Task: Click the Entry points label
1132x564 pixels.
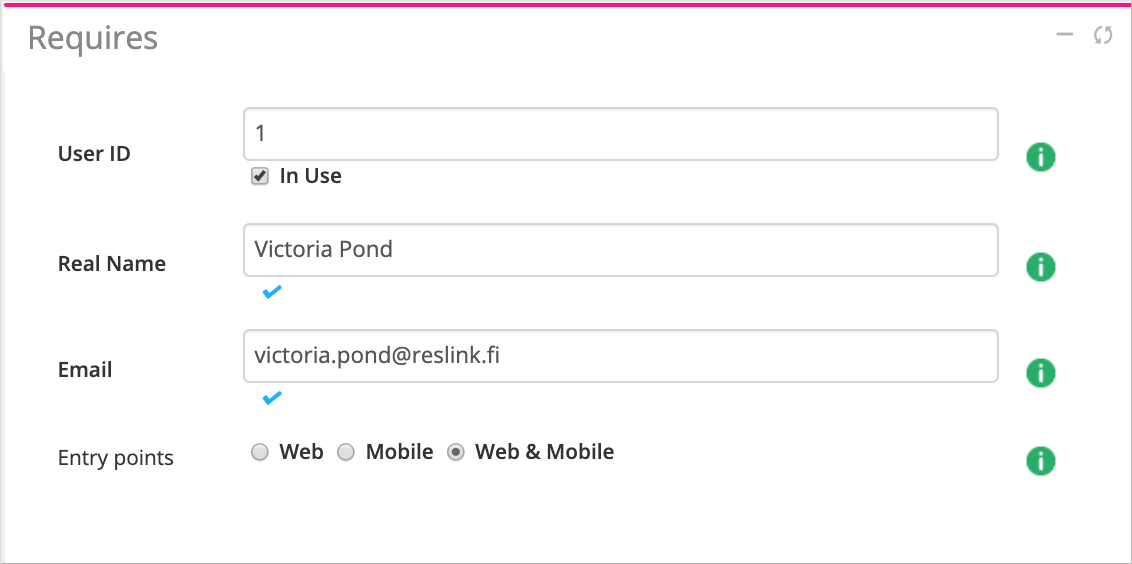Action: click(116, 458)
